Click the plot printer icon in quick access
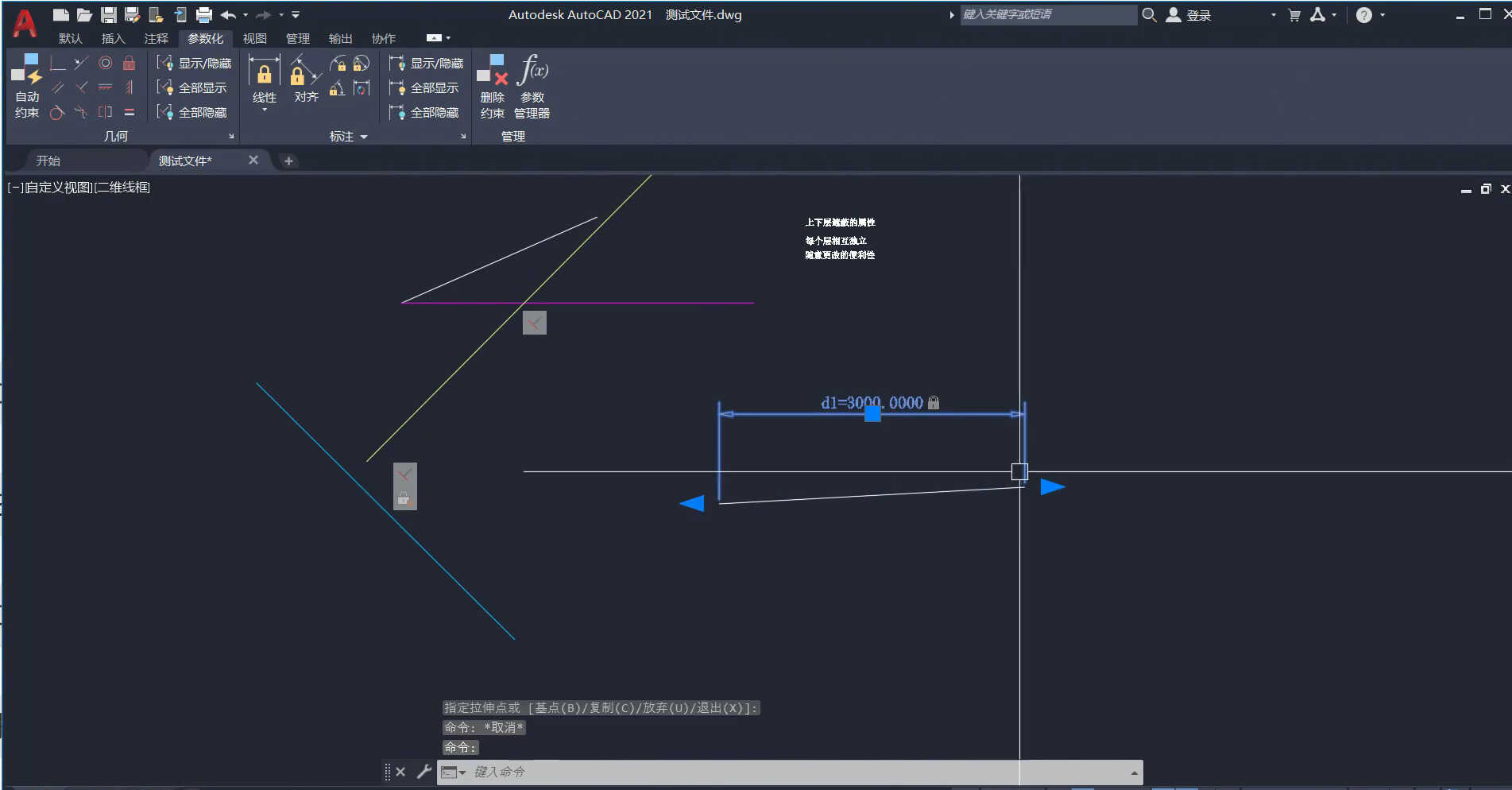Screen dimensions: 1512x790 click(204, 14)
